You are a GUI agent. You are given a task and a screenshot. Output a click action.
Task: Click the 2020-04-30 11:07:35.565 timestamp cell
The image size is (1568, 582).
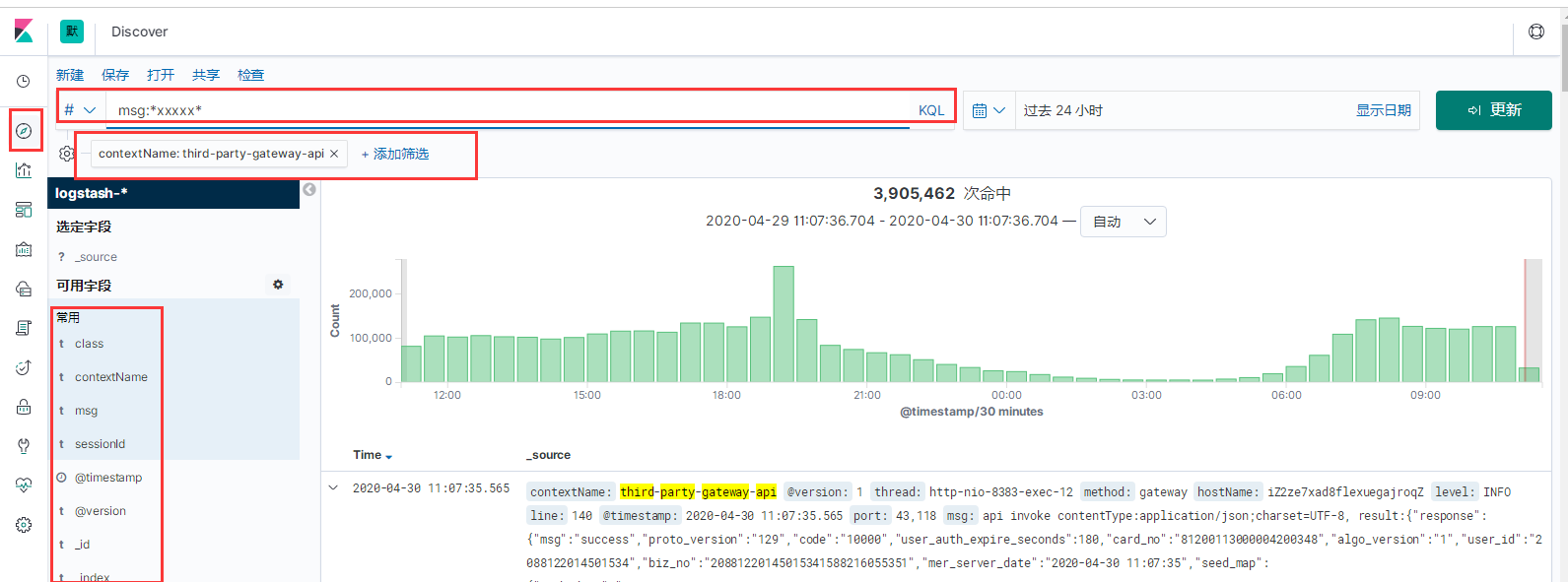click(432, 488)
